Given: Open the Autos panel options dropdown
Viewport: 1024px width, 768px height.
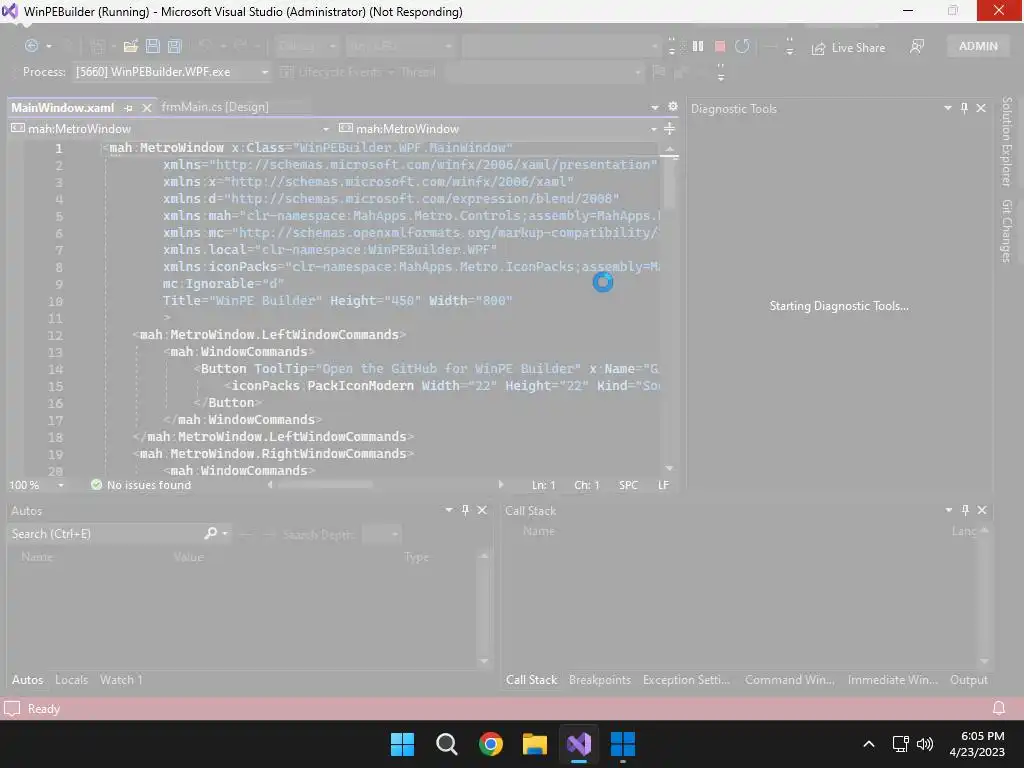Looking at the screenshot, I should click(449, 510).
